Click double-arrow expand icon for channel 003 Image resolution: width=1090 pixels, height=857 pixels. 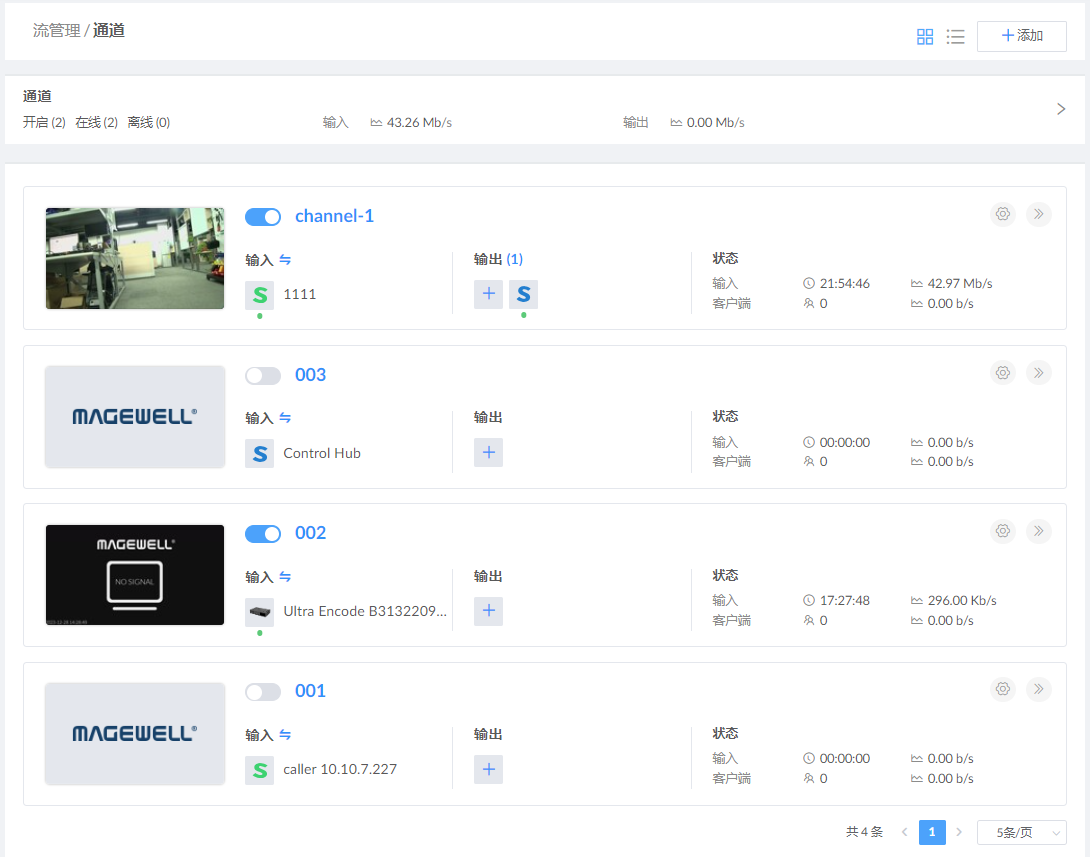tap(1039, 373)
